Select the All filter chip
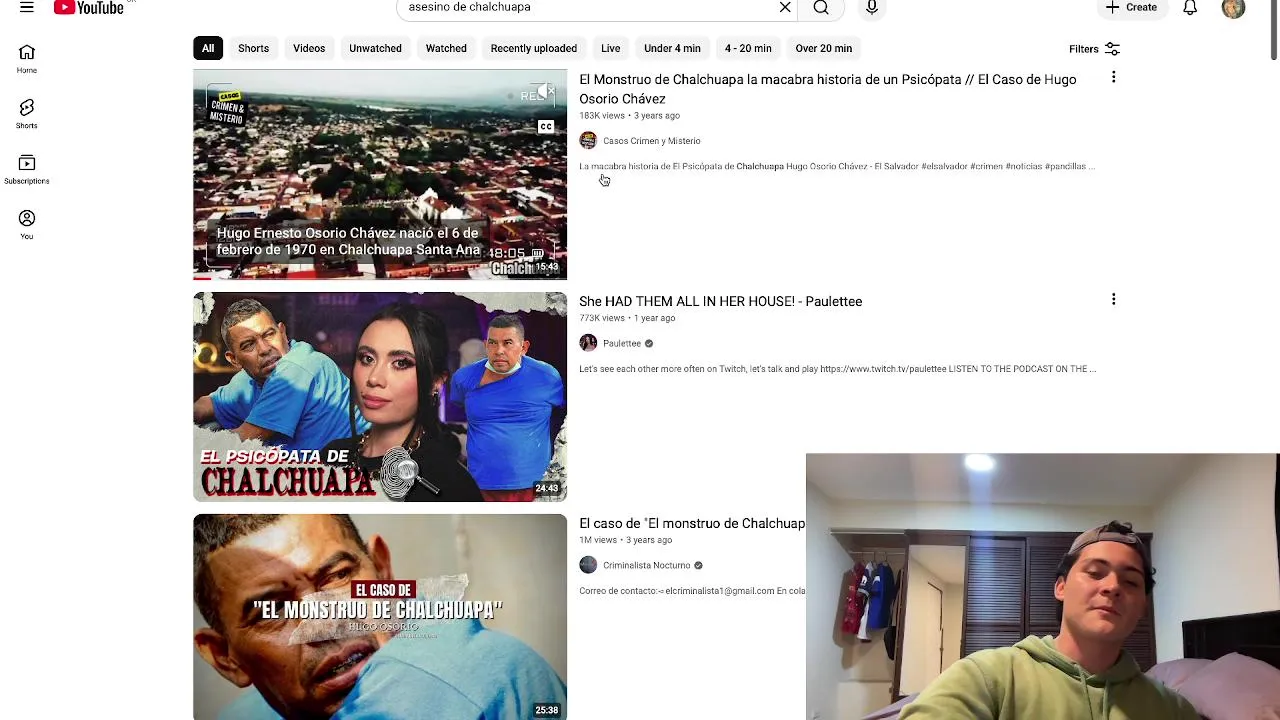1280x720 pixels. click(x=207, y=48)
